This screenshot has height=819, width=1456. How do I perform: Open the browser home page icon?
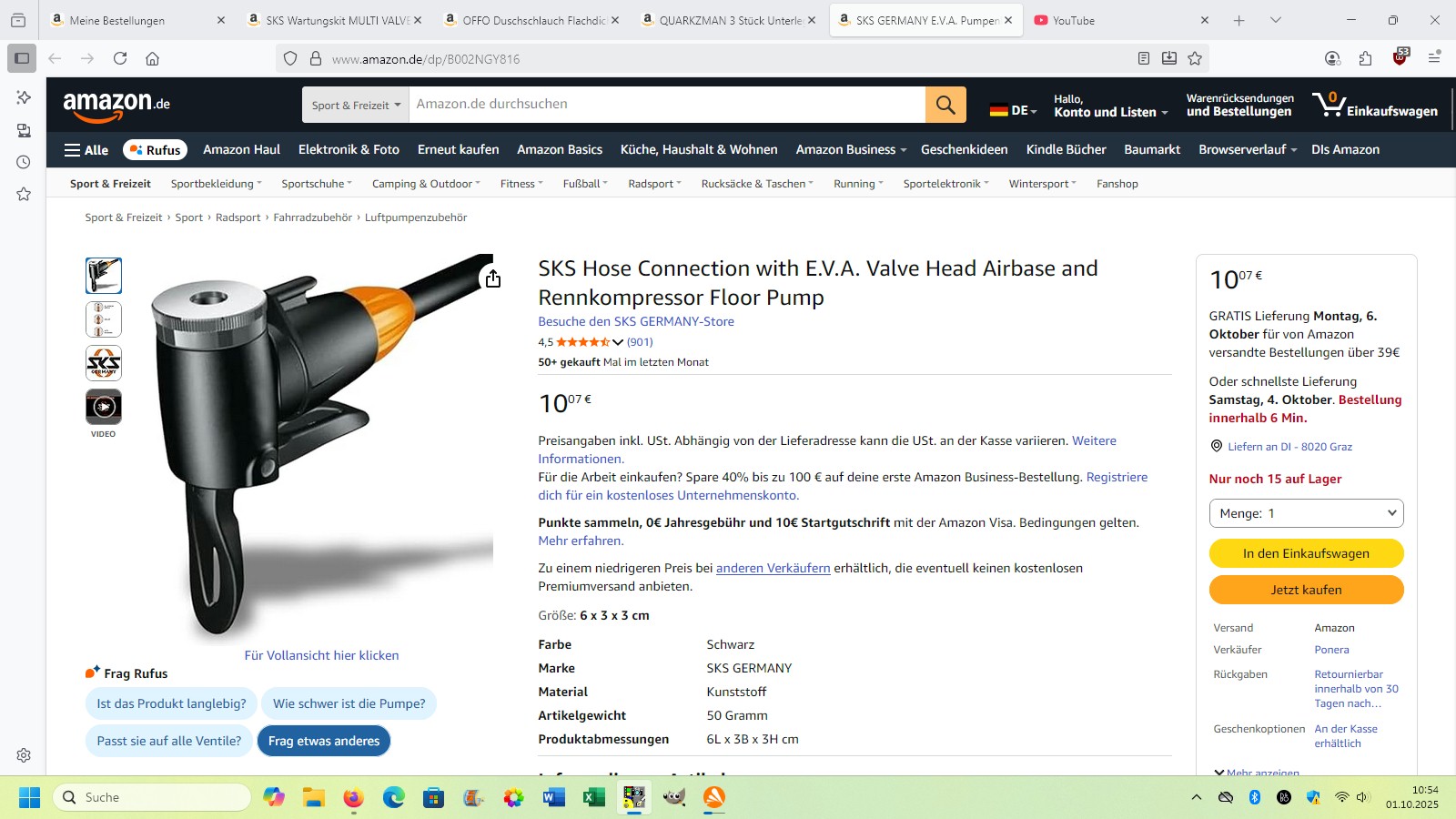(153, 58)
